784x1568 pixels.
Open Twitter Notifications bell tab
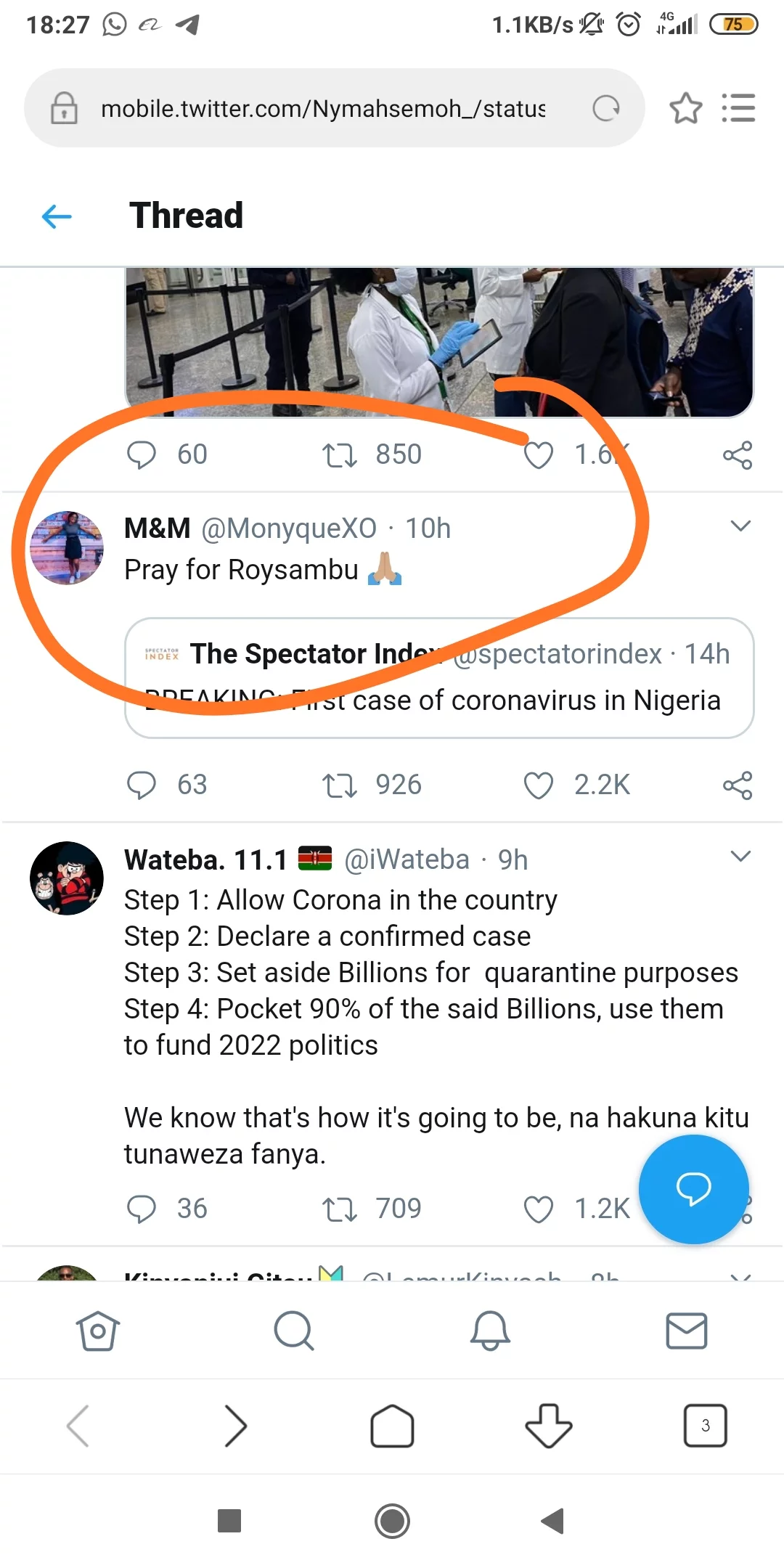coord(491,1331)
